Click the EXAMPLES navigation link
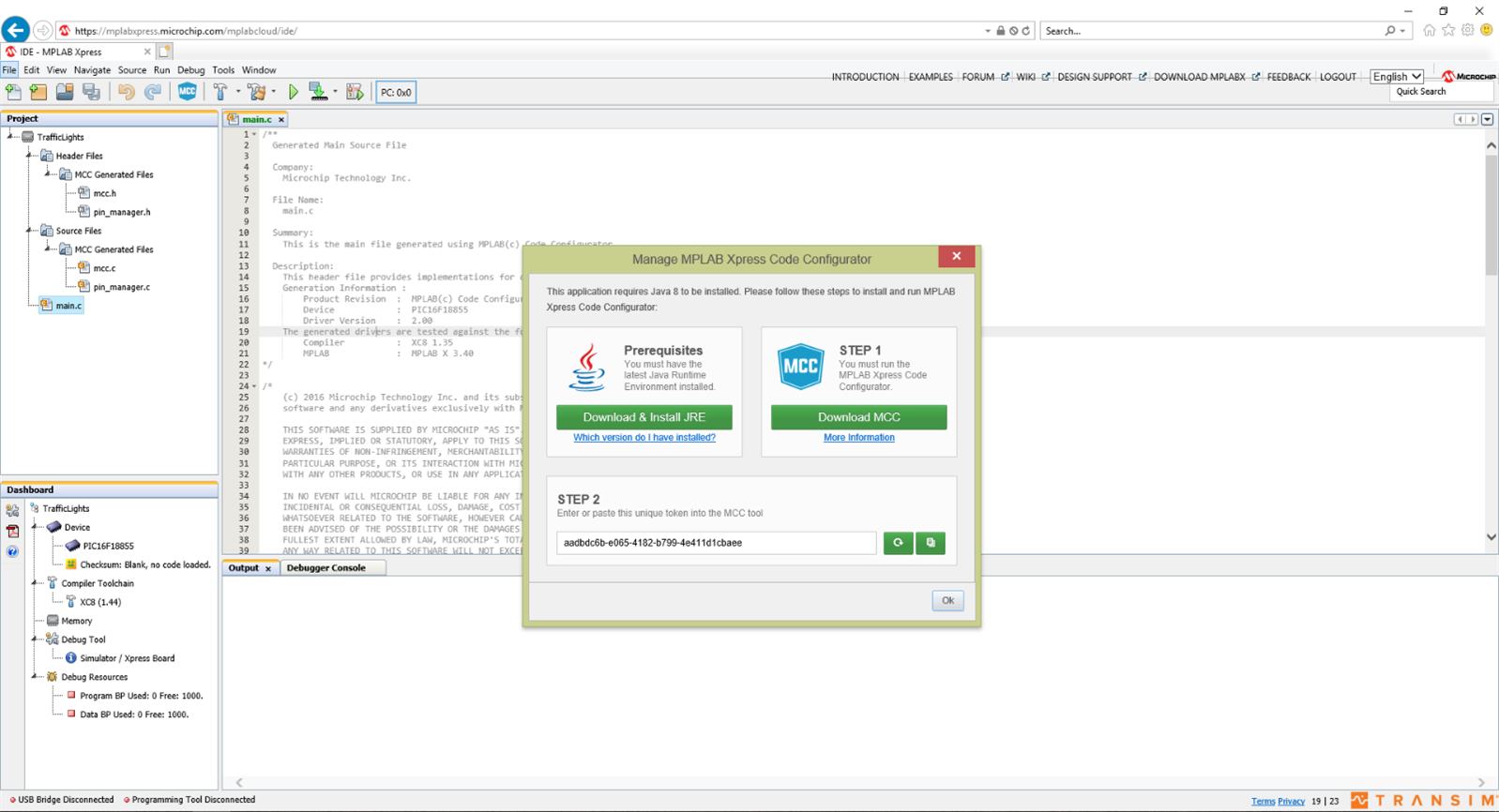Image resolution: width=1499 pixels, height=812 pixels. (x=931, y=77)
